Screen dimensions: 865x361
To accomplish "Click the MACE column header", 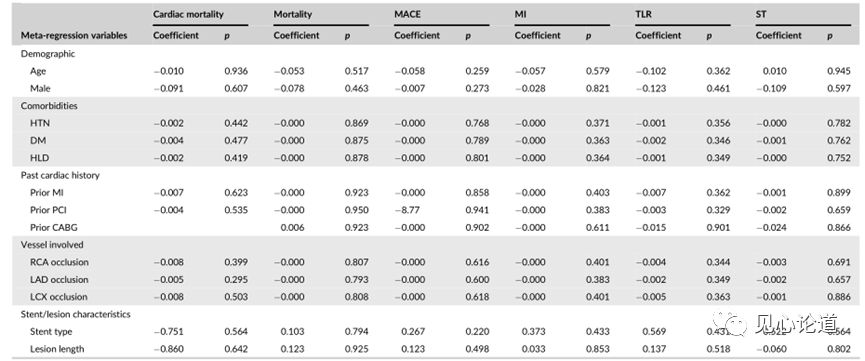I will click(x=405, y=14).
